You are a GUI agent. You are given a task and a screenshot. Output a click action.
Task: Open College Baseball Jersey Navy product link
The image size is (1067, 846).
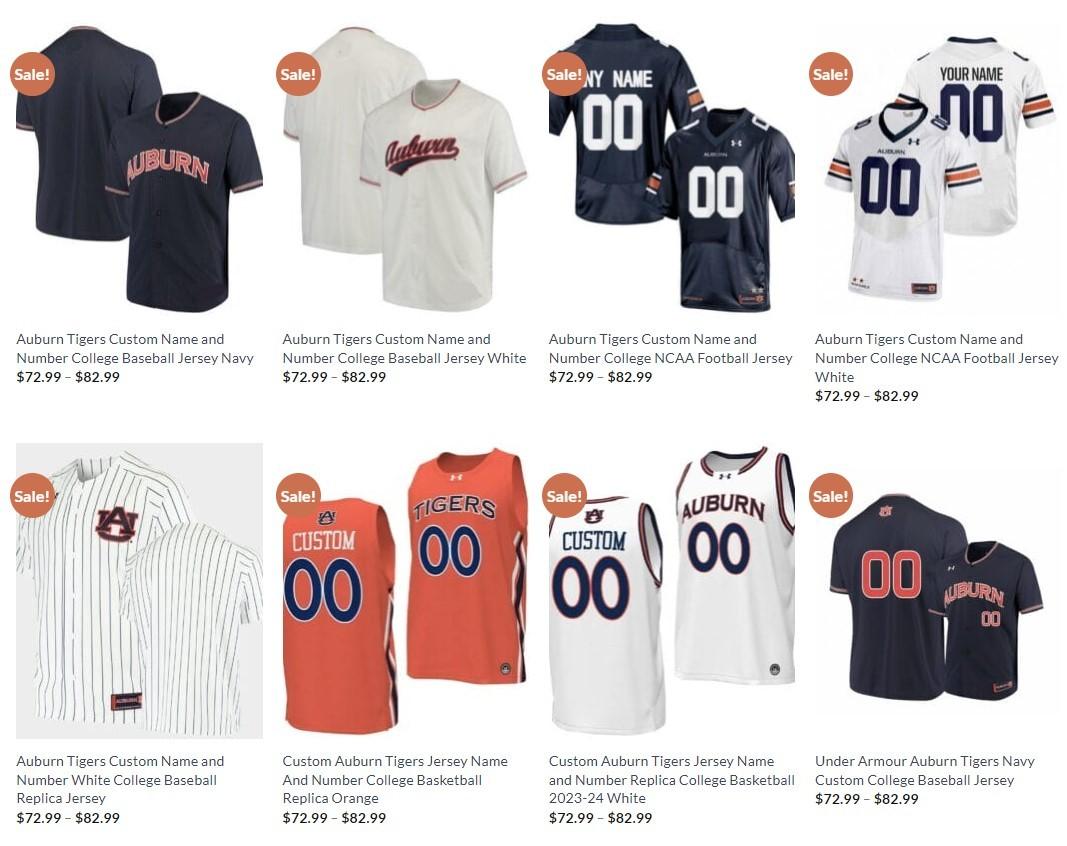(x=135, y=348)
